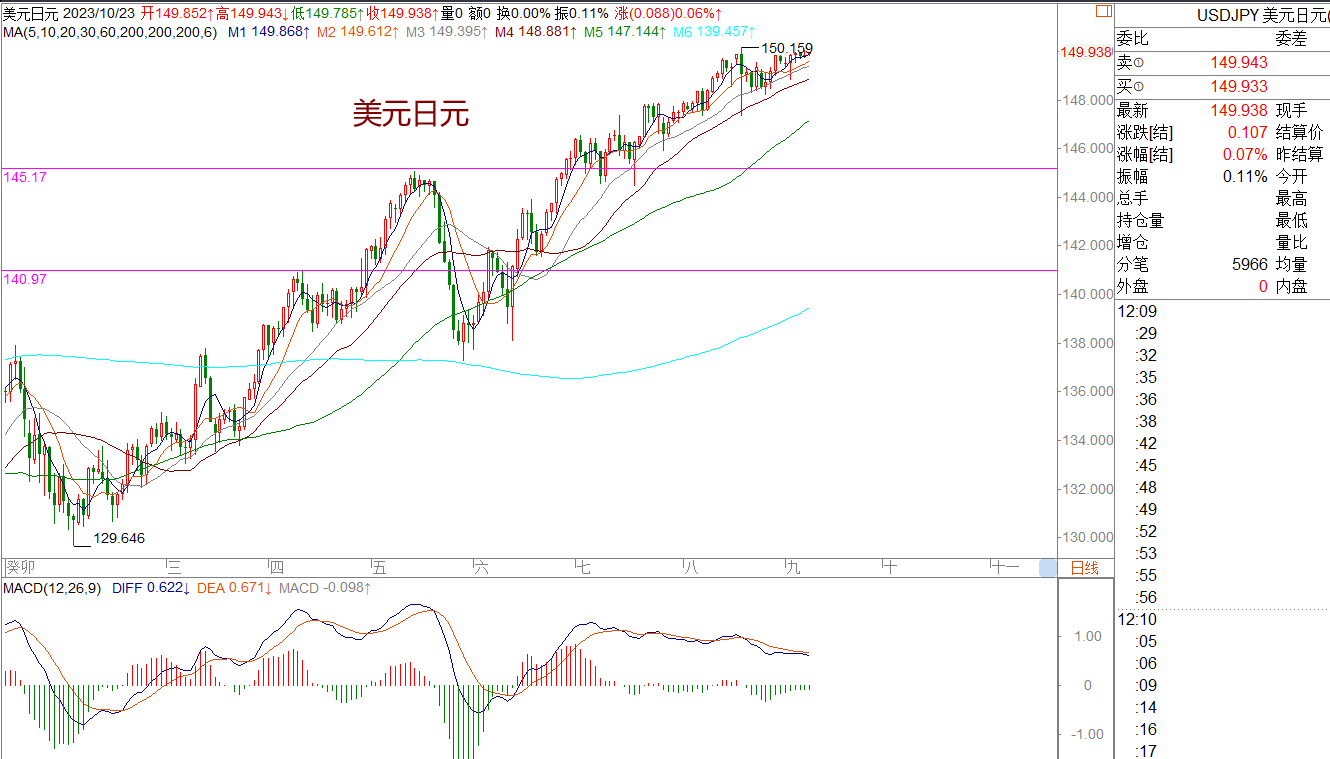
Task: Click the 涨(0.088)0.06% change value
Action: click(669, 13)
